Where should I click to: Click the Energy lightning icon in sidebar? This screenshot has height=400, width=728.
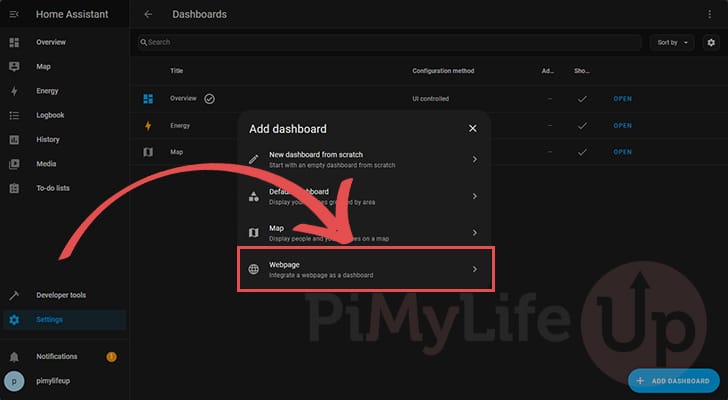(14, 91)
